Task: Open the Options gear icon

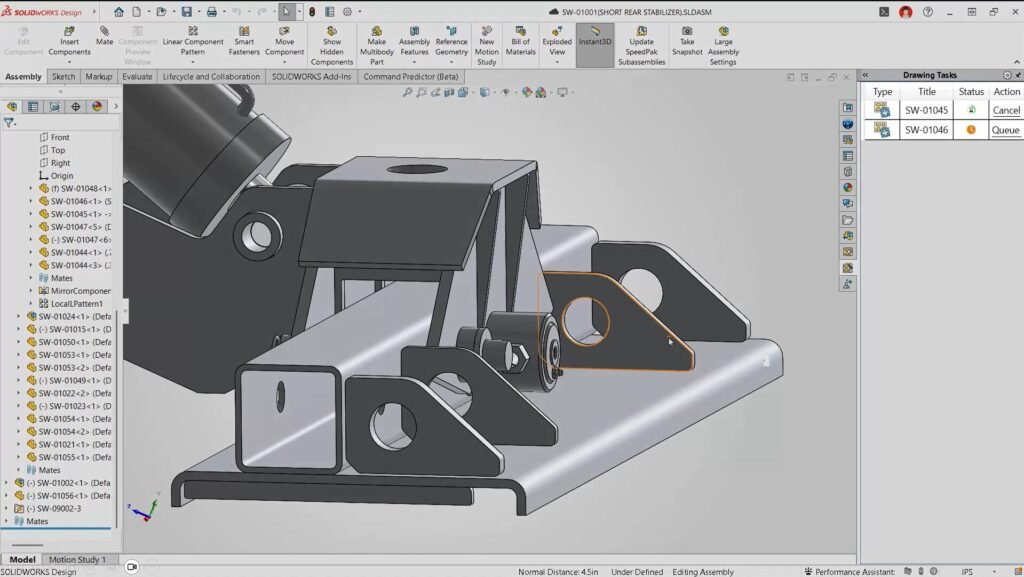Action: click(347, 12)
